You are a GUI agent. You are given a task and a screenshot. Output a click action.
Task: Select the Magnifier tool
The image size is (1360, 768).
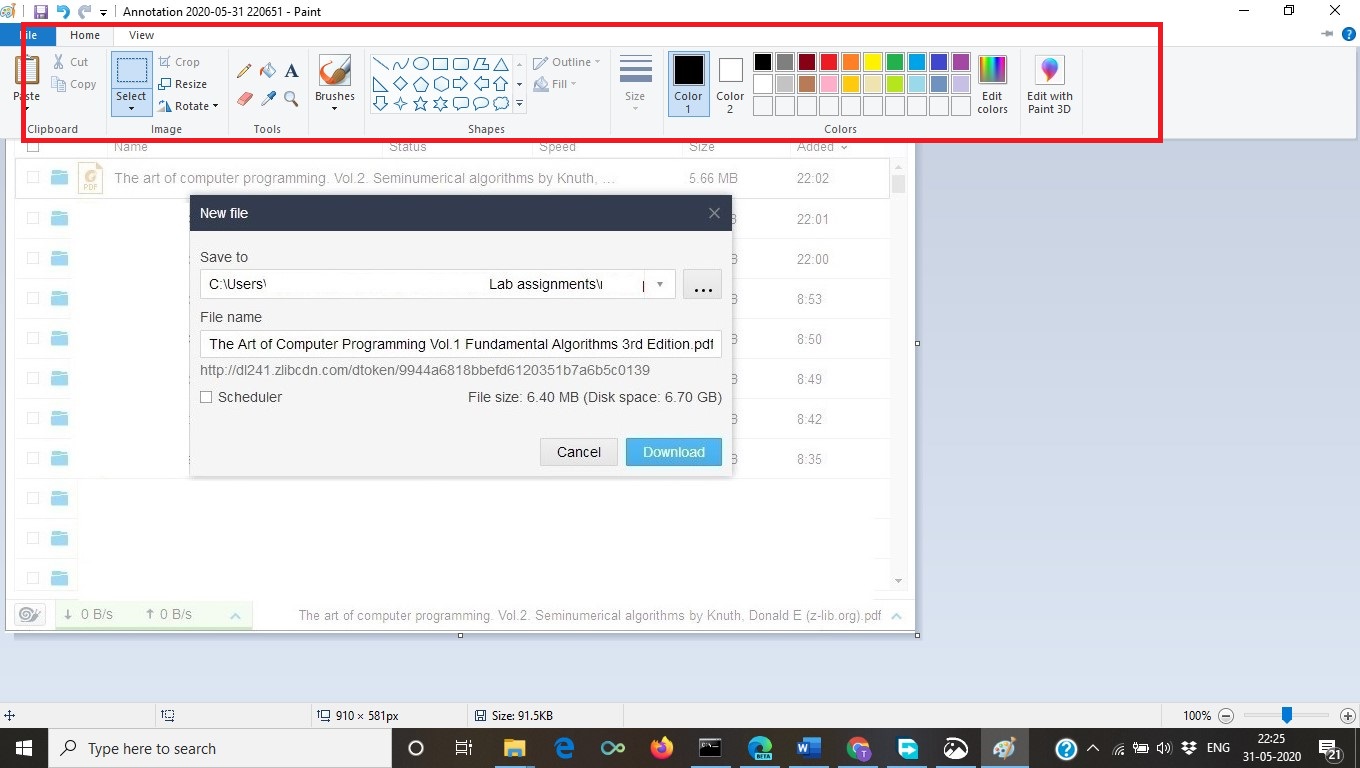coord(291,98)
